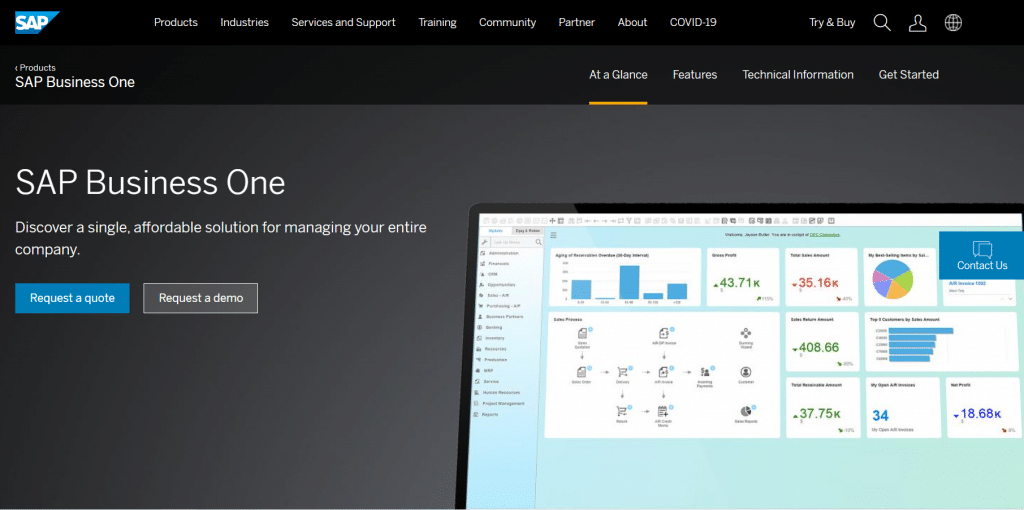The image size is (1024, 510).
Task: Switch to the Get Started tab
Action: [908, 74]
